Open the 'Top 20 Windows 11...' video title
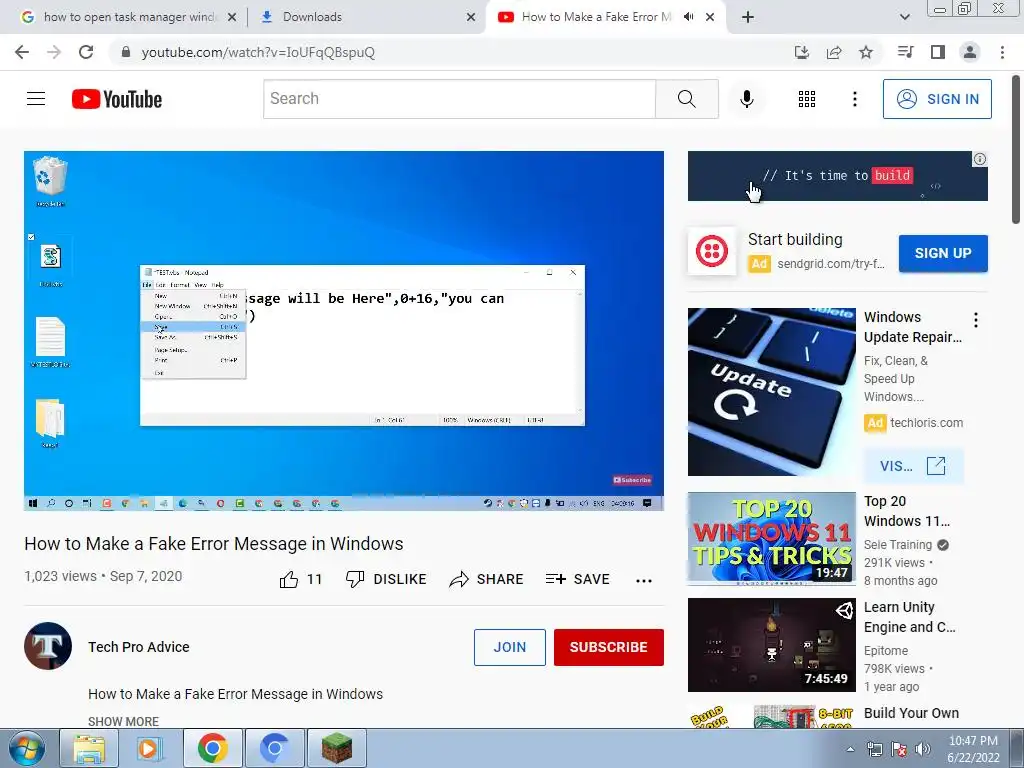The width and height of the screenshot is (1024, 768). pyautogui.click(x=906, y=511)
